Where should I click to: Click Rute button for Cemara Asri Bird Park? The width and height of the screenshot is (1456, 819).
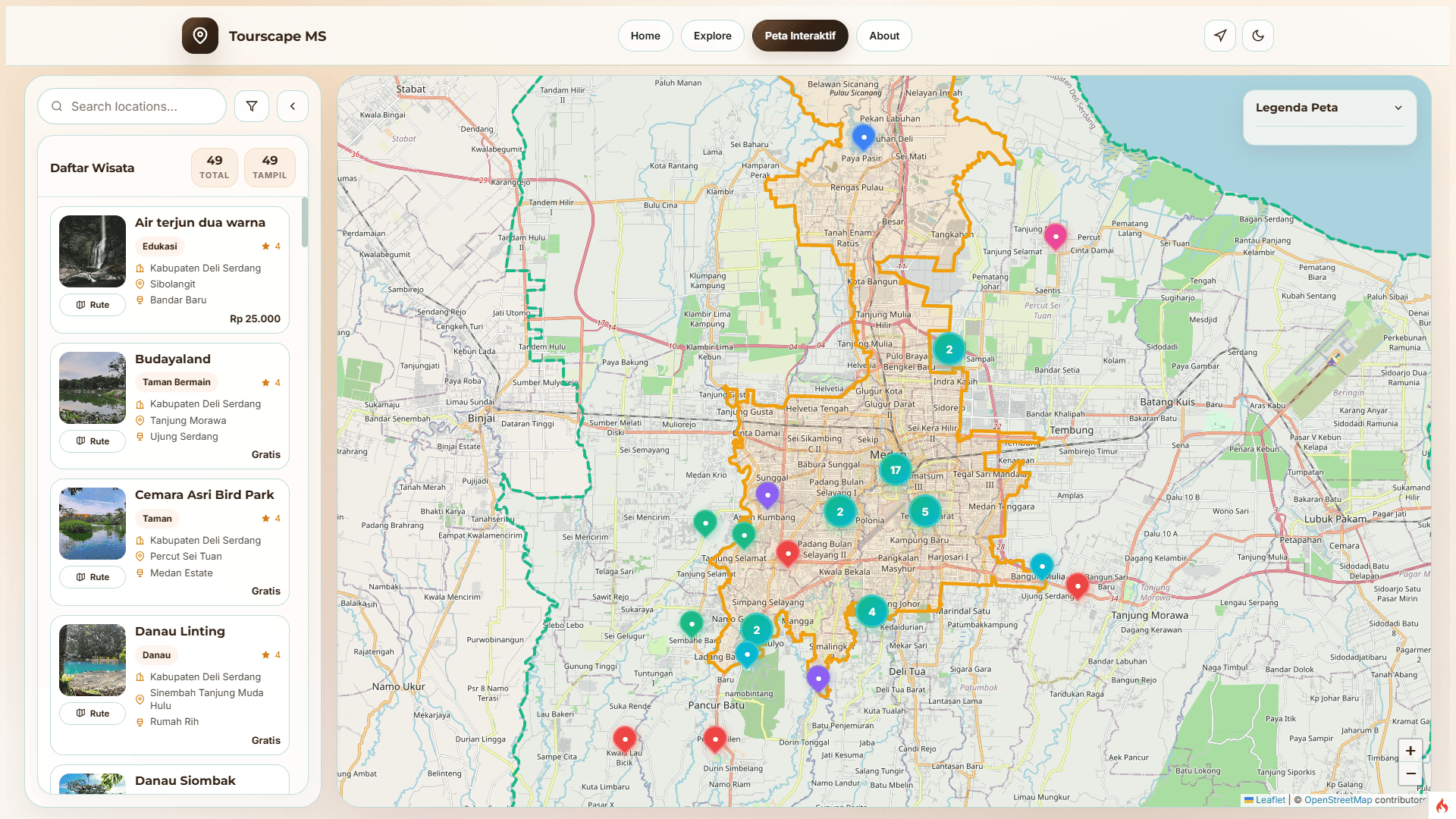tap(93, 577)
